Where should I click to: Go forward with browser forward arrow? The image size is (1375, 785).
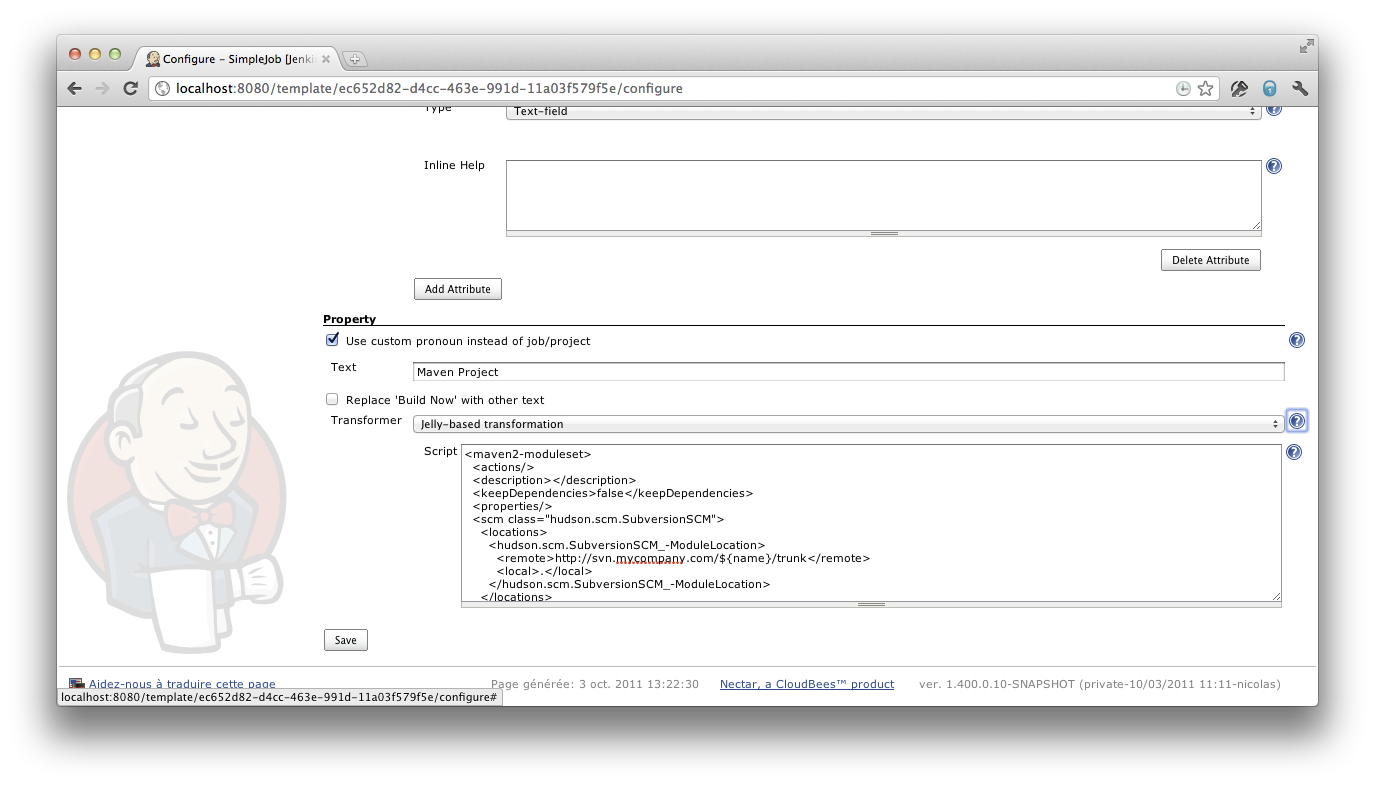click(x=102, y=88)
